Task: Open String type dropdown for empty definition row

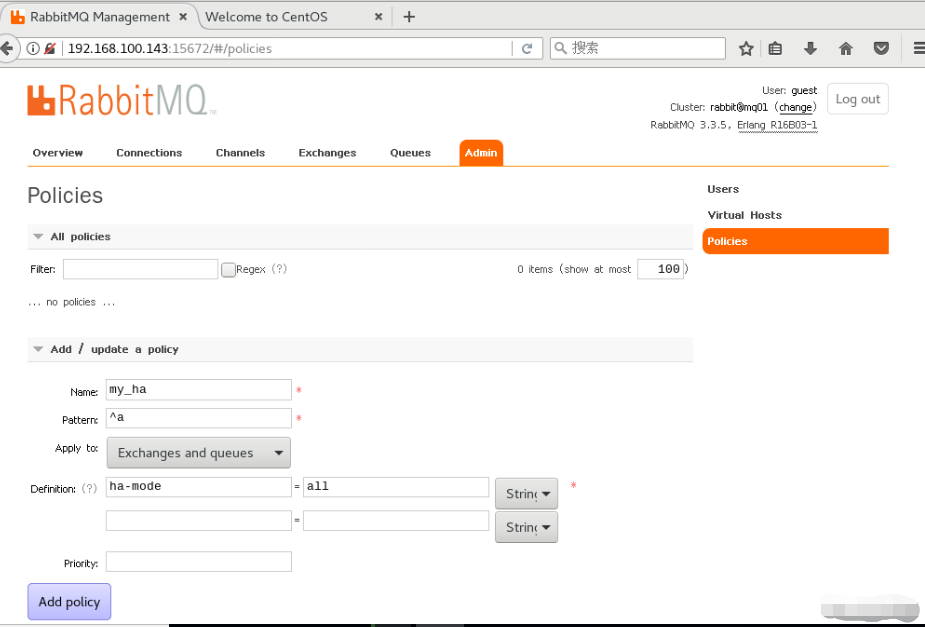Action: click(526, 527)
